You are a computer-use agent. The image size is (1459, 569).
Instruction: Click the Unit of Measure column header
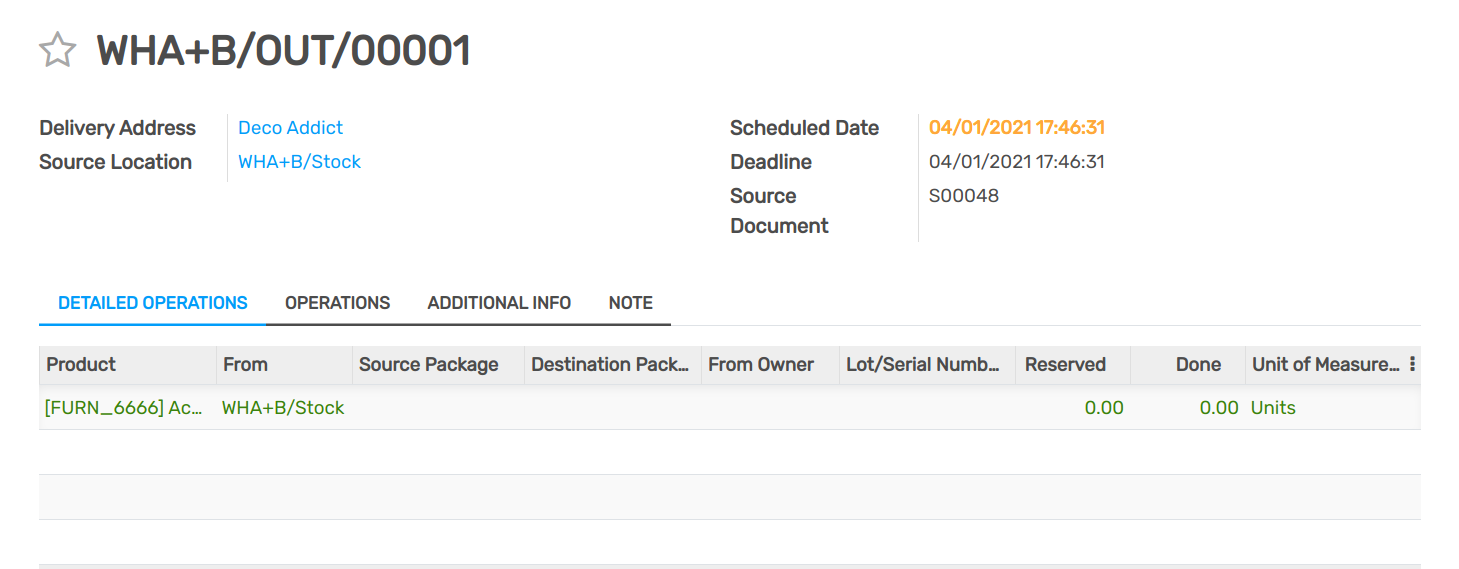pyautogui.click(x=1324, y=365)
